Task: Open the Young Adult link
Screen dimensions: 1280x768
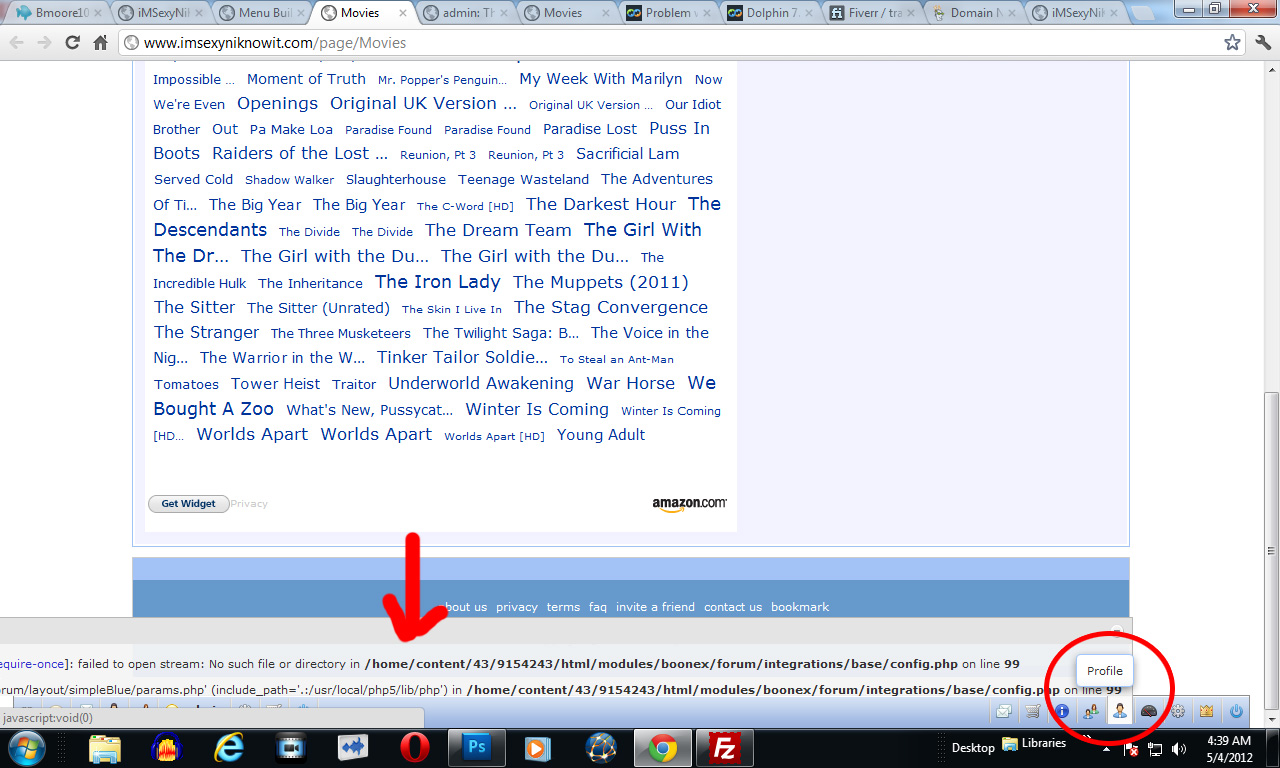Action: pos(601,435)
